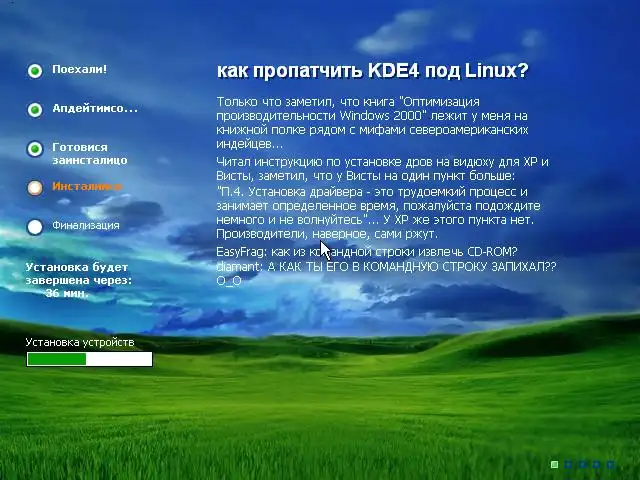Select the Поехали! step label
Screen dimensions: 640x480
tap(80, 69)
